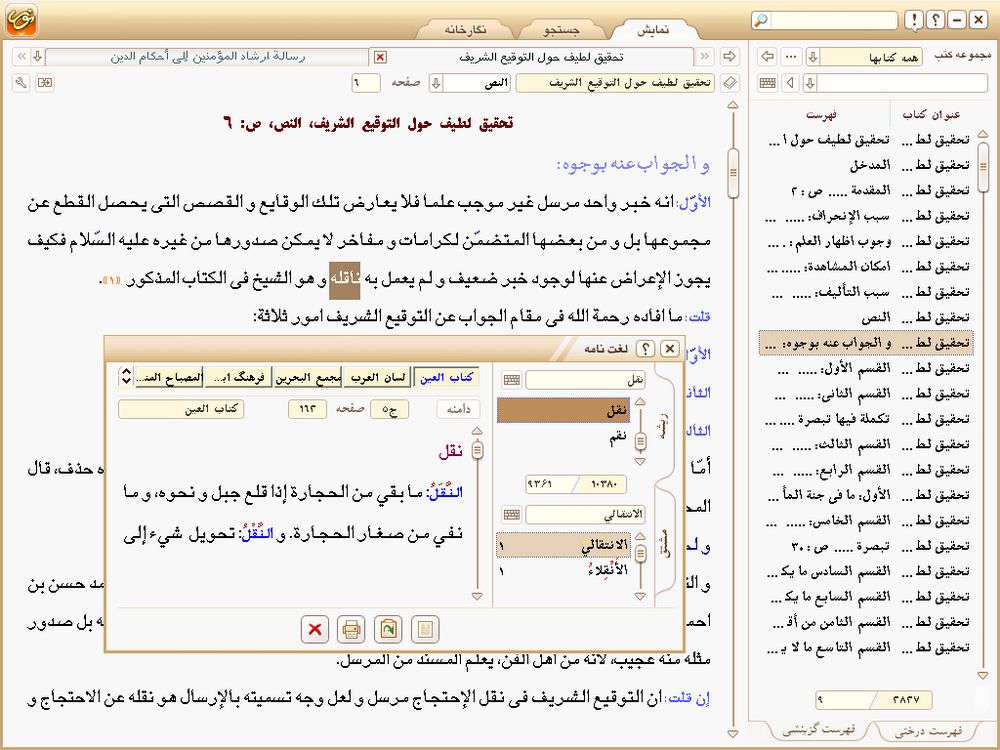Select نقم entry in root list
1000x750 pixels.
click(x=564, y=437)
